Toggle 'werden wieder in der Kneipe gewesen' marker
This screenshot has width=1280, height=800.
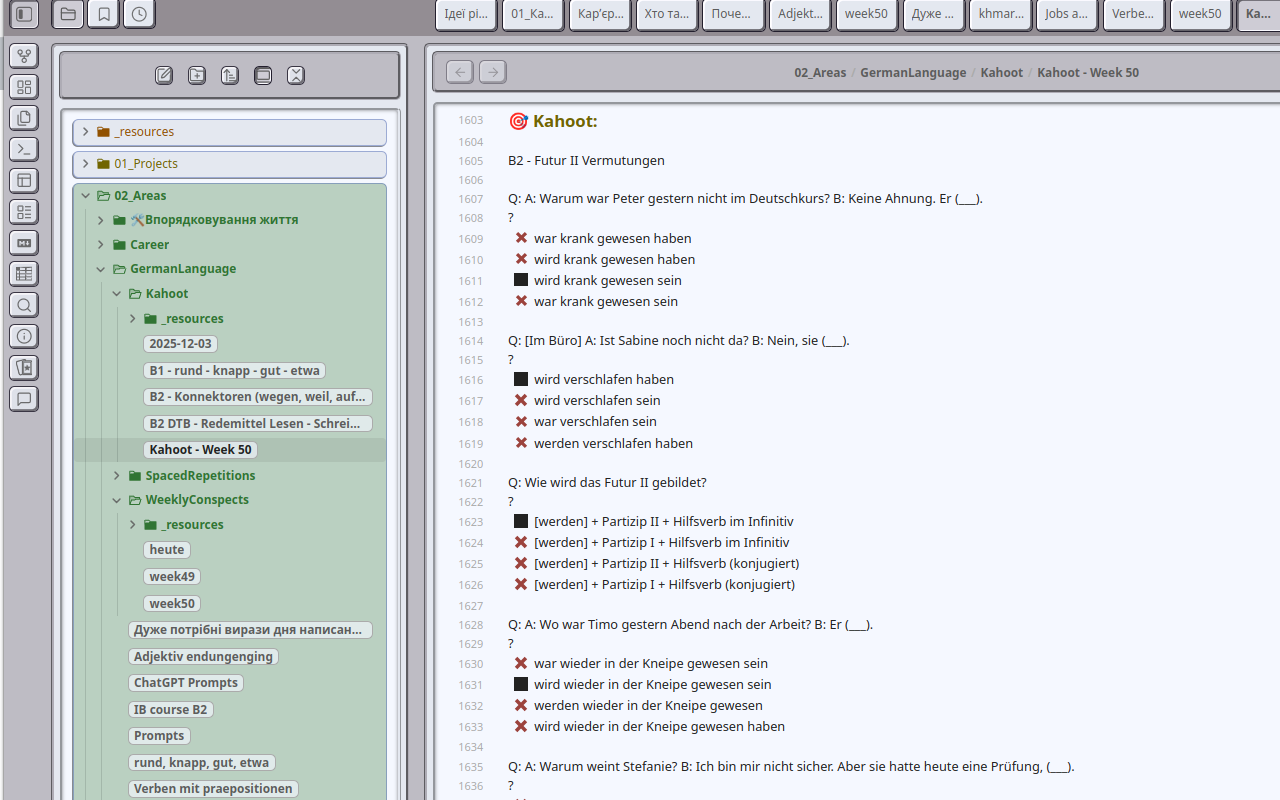(x=521, y=705)
